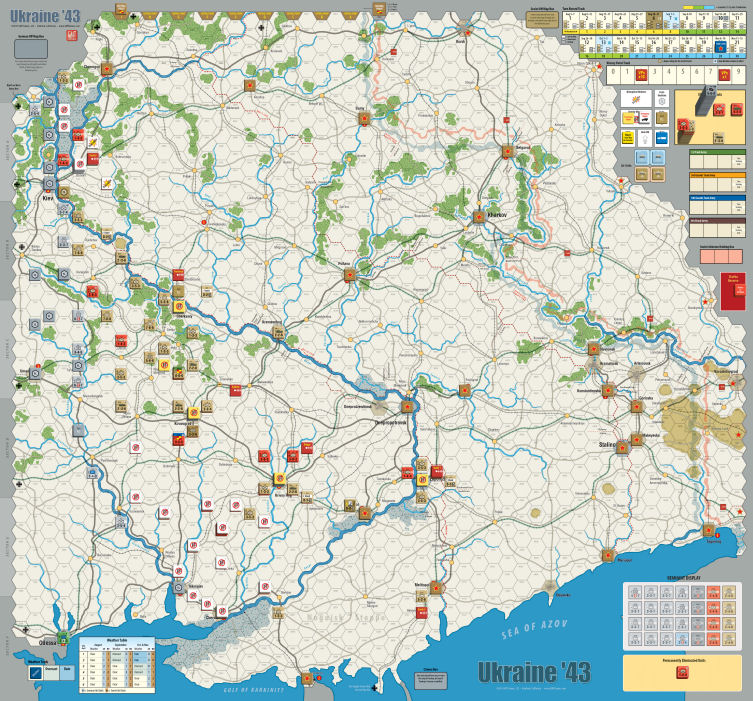Viewport: 753px width, 701px height.
Task: Select box 5 on the Victory Point Track
Action: click(683, 75)
